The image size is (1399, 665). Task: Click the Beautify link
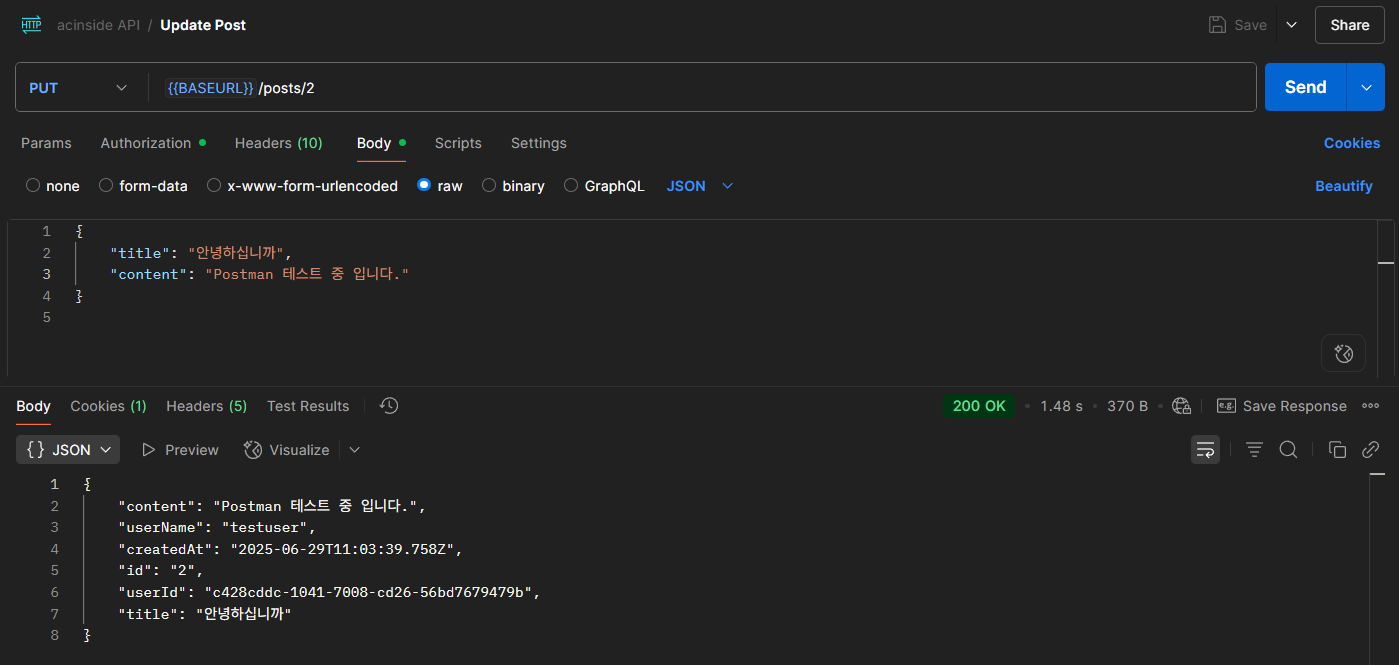[x=1343, y=186]
